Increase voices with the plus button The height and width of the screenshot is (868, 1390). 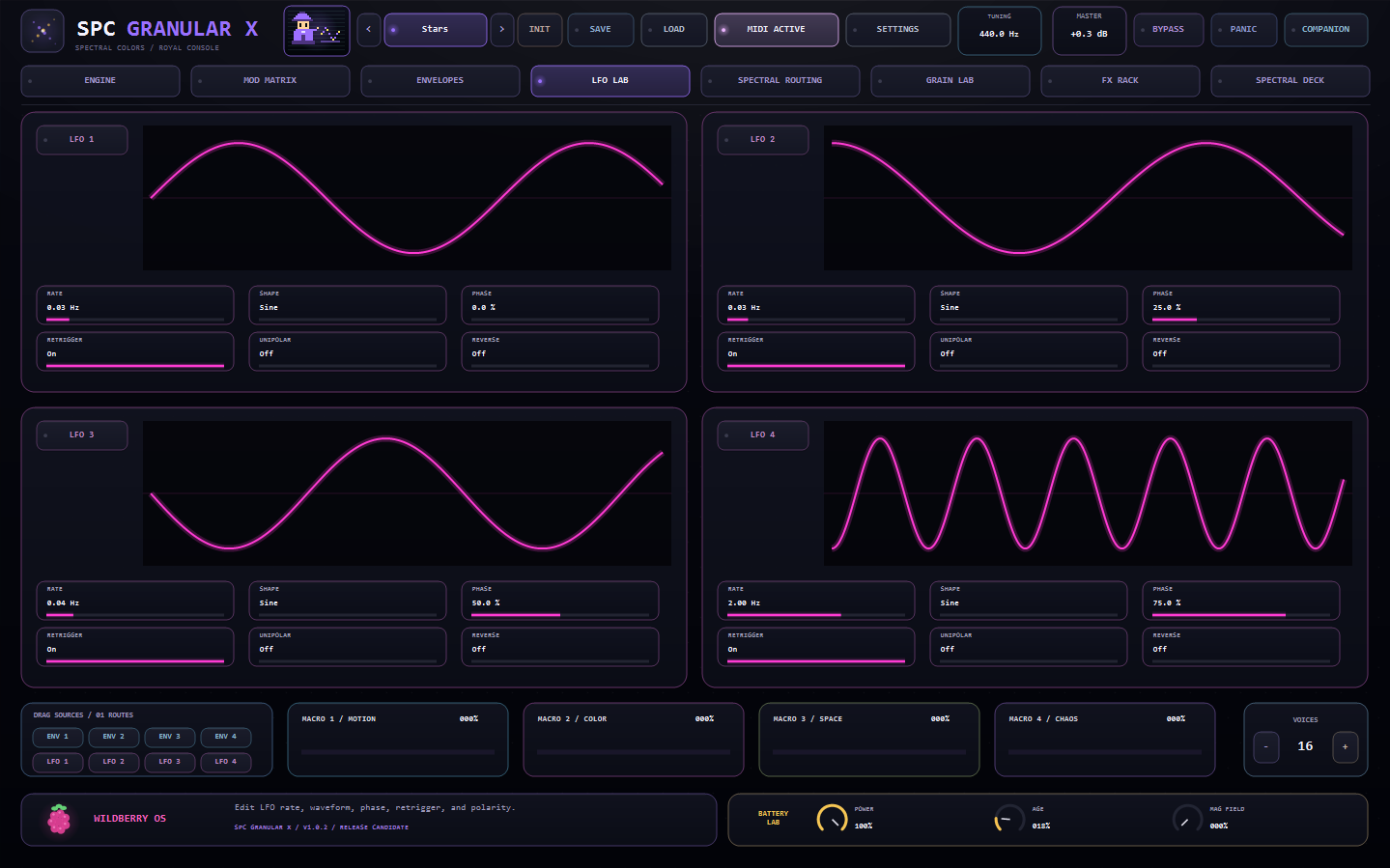click(x=1346, y=746)
